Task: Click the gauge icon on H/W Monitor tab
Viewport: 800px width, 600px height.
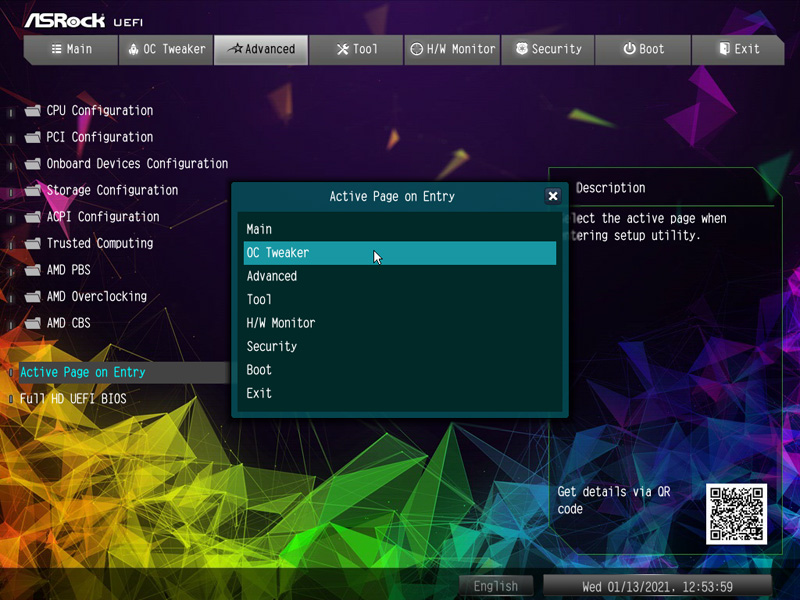Action: (417, 49)
